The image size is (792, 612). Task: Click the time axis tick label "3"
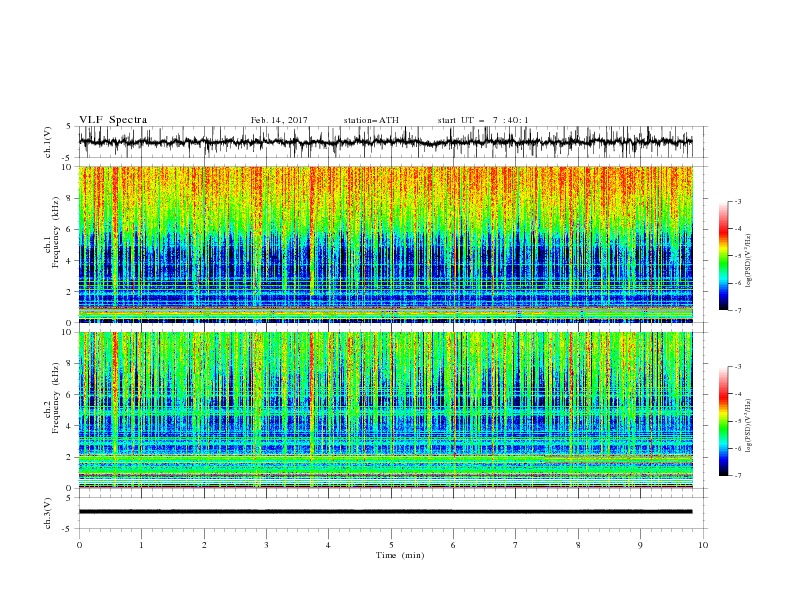coord(266,545)
